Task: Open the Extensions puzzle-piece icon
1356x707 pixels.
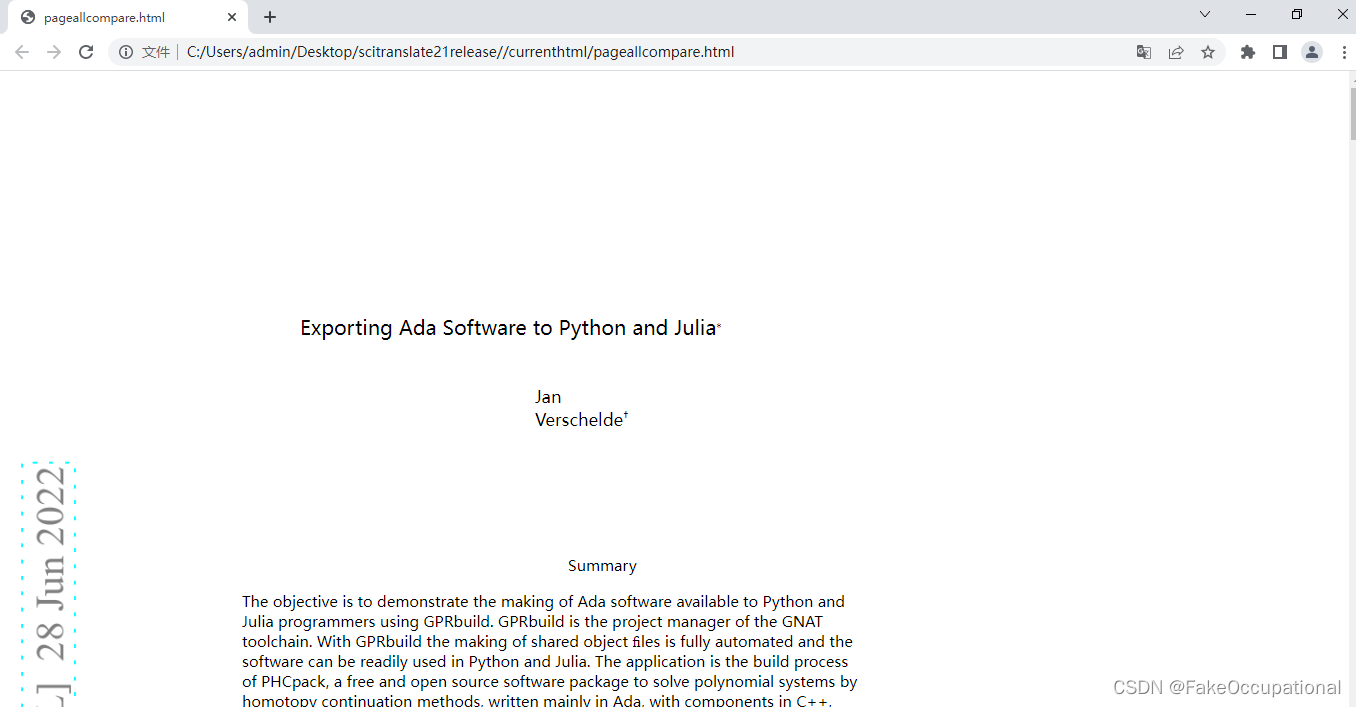Action: click(x=1248, y=52)
